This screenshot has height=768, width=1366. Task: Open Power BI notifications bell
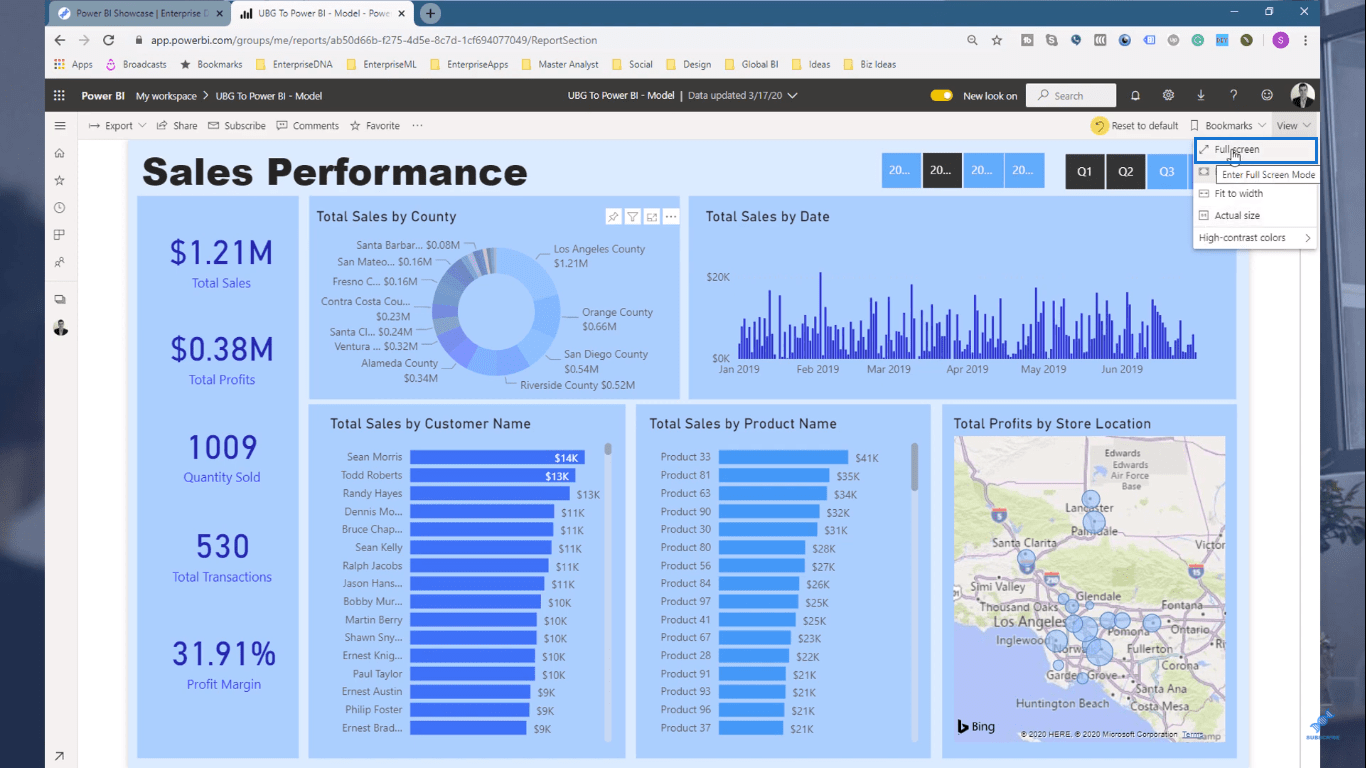(1135, 96)
